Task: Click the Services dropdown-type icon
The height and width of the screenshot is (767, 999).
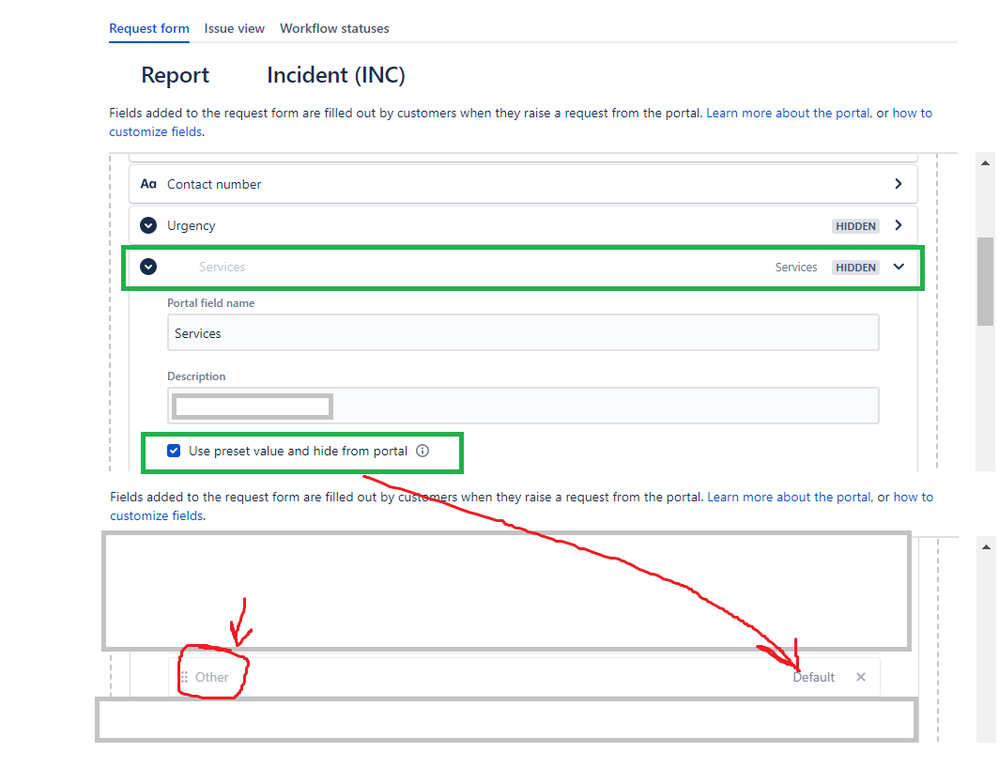Action: [148, 267]
